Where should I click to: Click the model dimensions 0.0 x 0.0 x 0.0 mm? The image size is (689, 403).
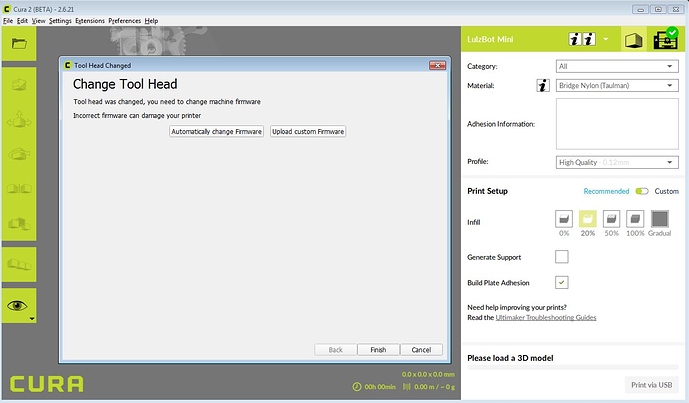click(x=428, y=374)
